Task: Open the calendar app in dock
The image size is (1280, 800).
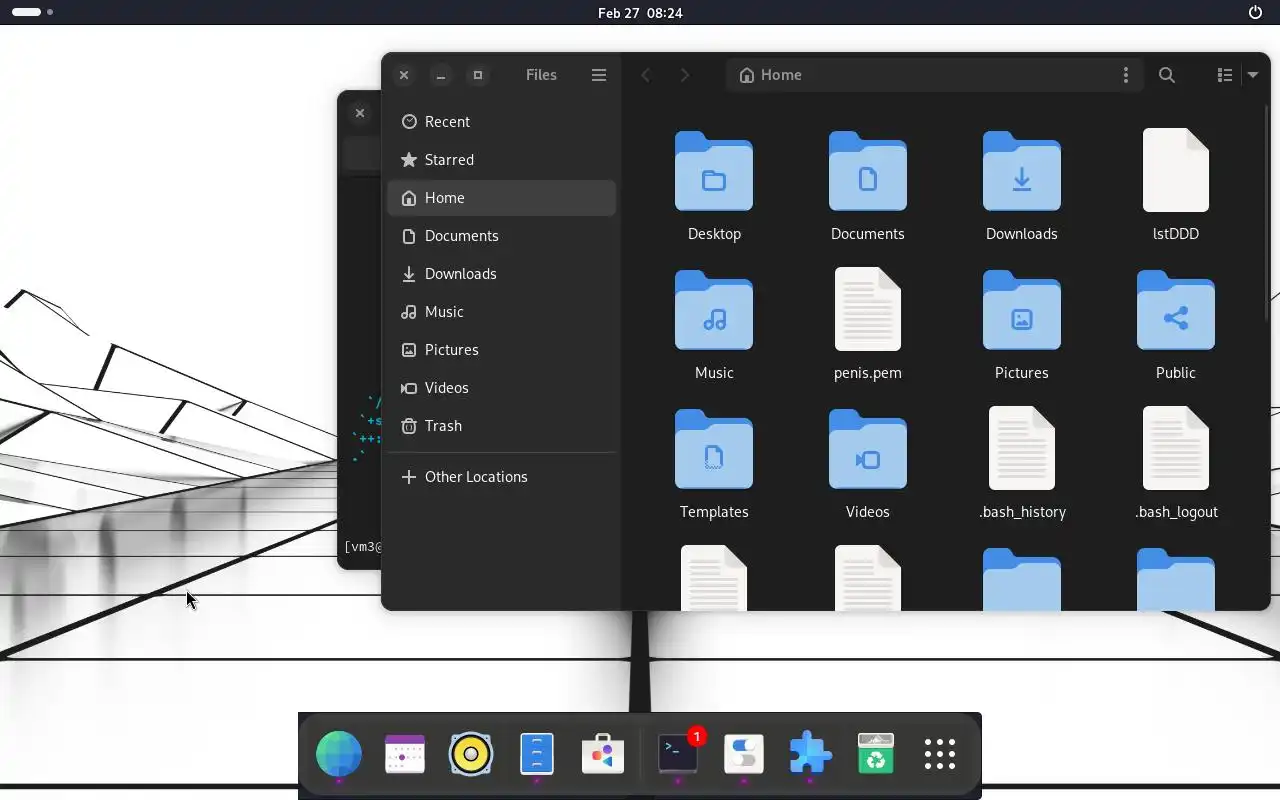Action: coord(405,754)
